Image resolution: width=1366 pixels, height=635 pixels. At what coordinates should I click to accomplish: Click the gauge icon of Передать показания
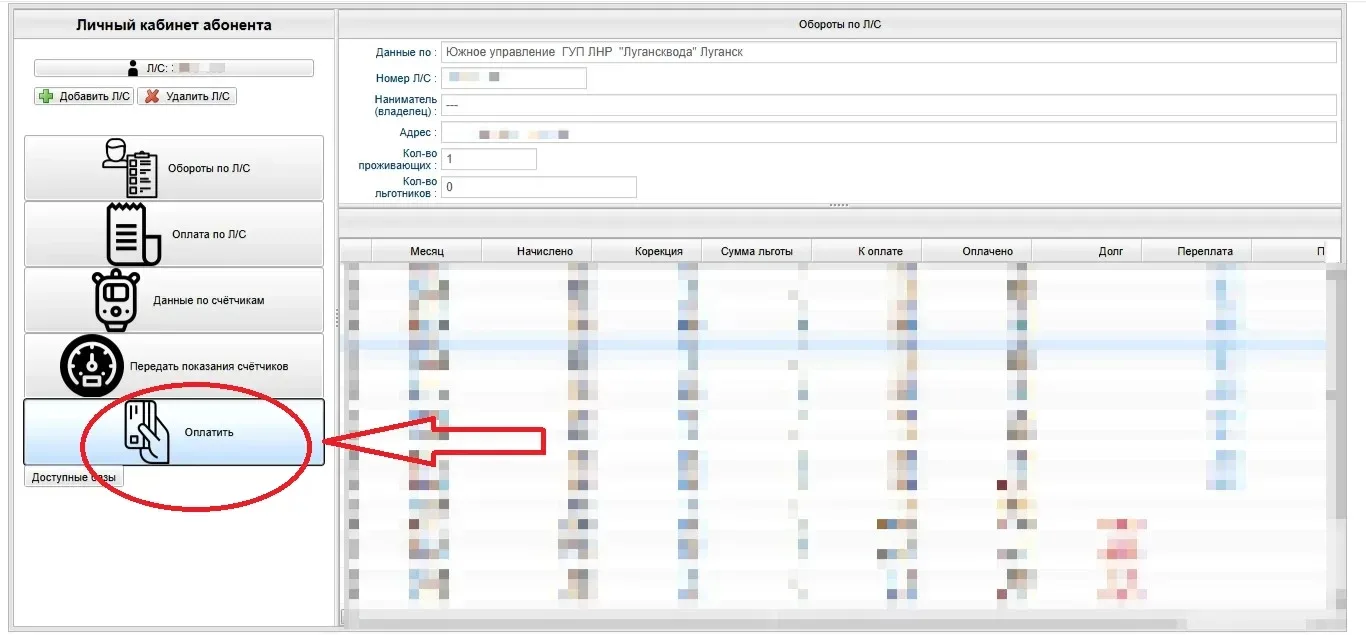point(92,366)
